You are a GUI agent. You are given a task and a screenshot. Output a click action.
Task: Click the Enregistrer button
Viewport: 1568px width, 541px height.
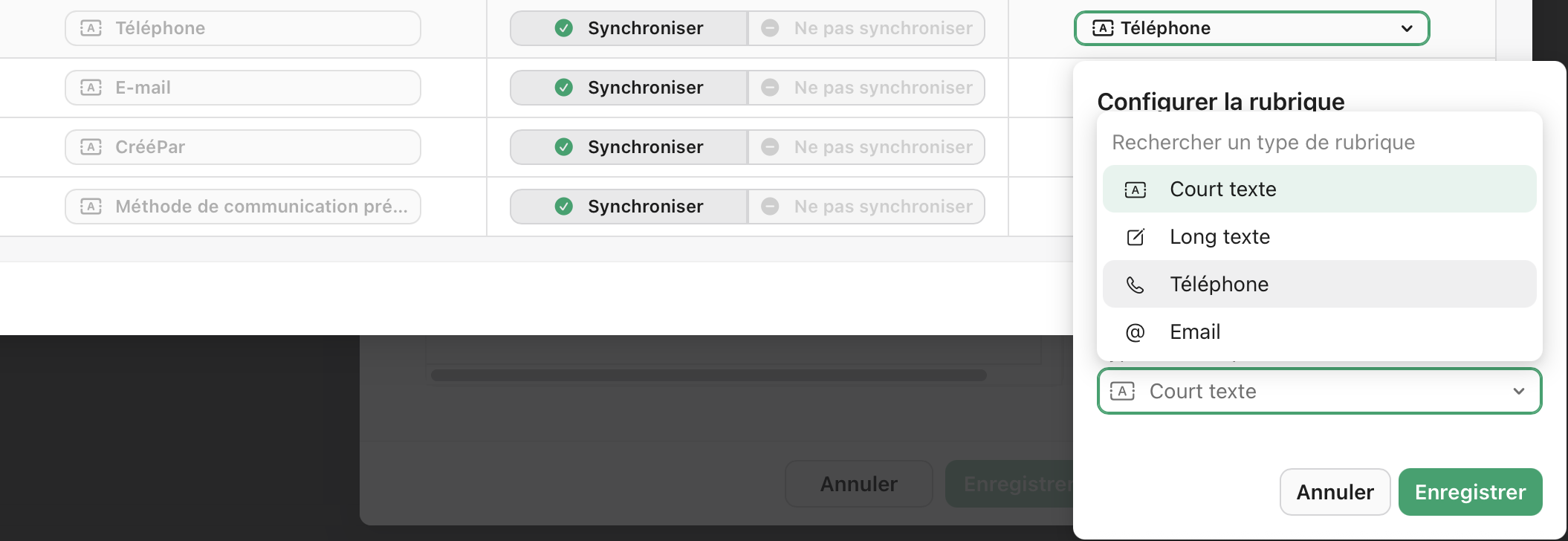(1469, 491)
